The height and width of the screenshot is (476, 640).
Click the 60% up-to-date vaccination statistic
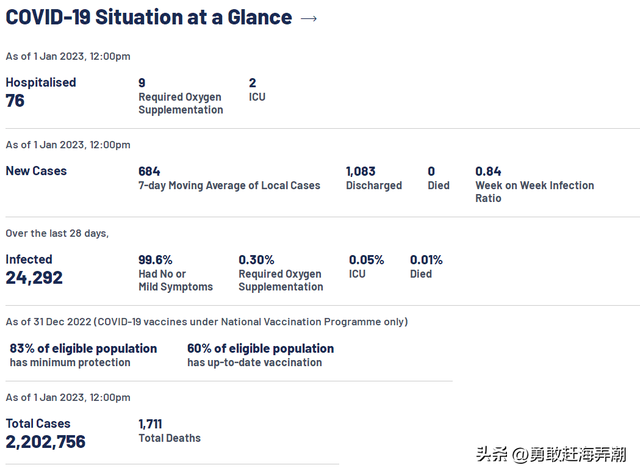[260, 349]
